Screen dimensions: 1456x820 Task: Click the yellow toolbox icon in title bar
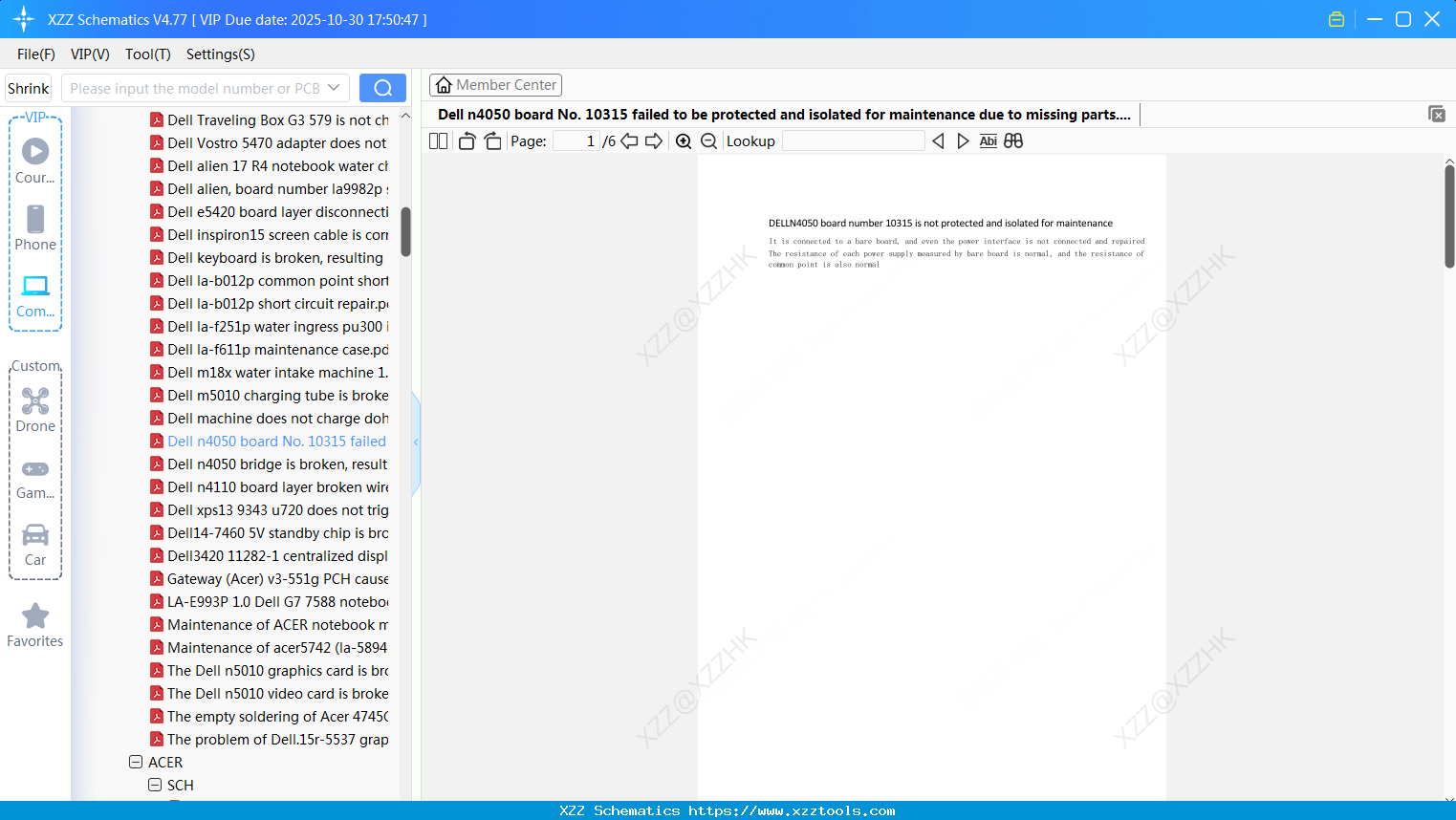[x=1336, y=19]
